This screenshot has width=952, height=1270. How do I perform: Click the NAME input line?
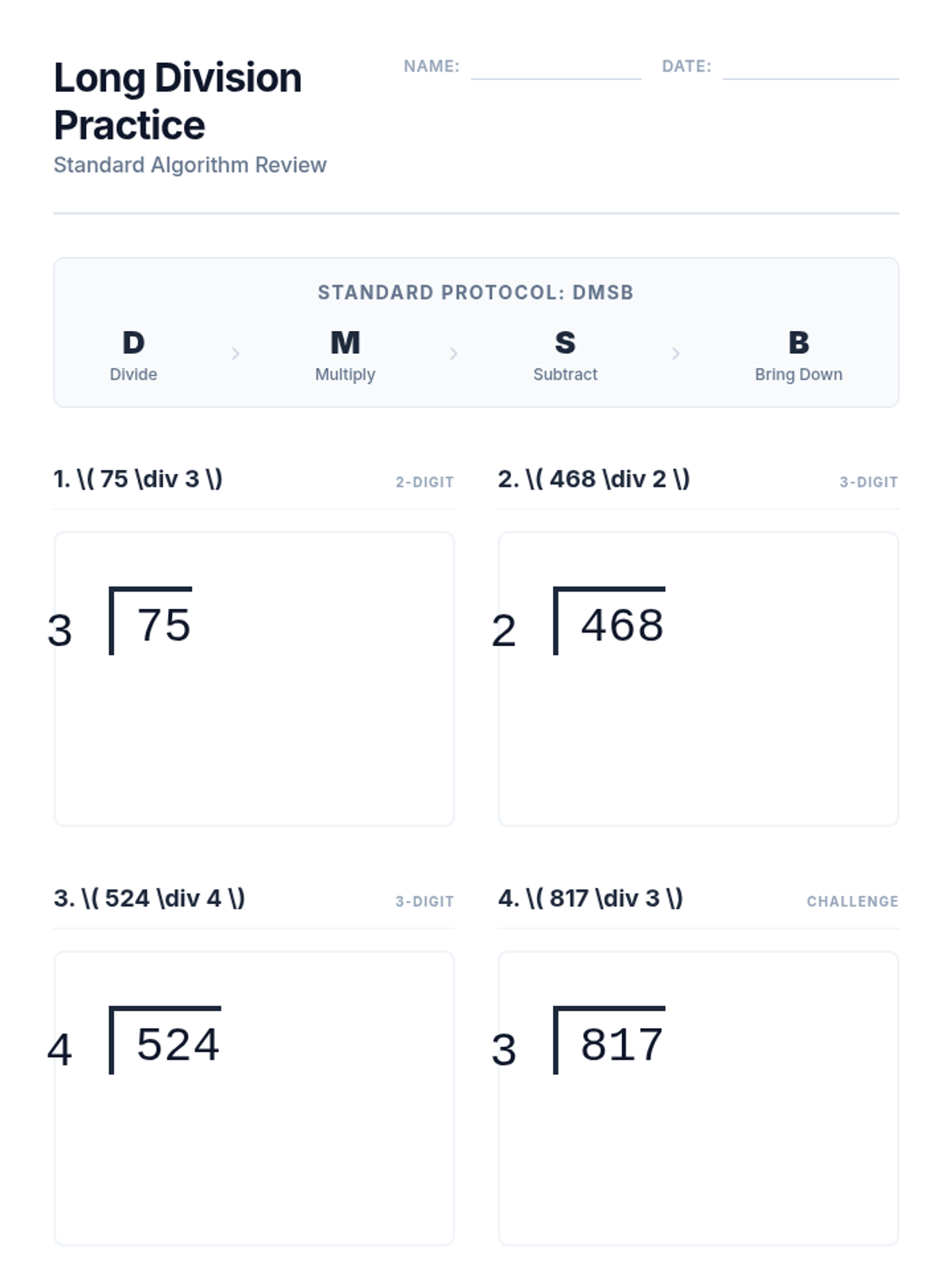(x=555, y=70)
